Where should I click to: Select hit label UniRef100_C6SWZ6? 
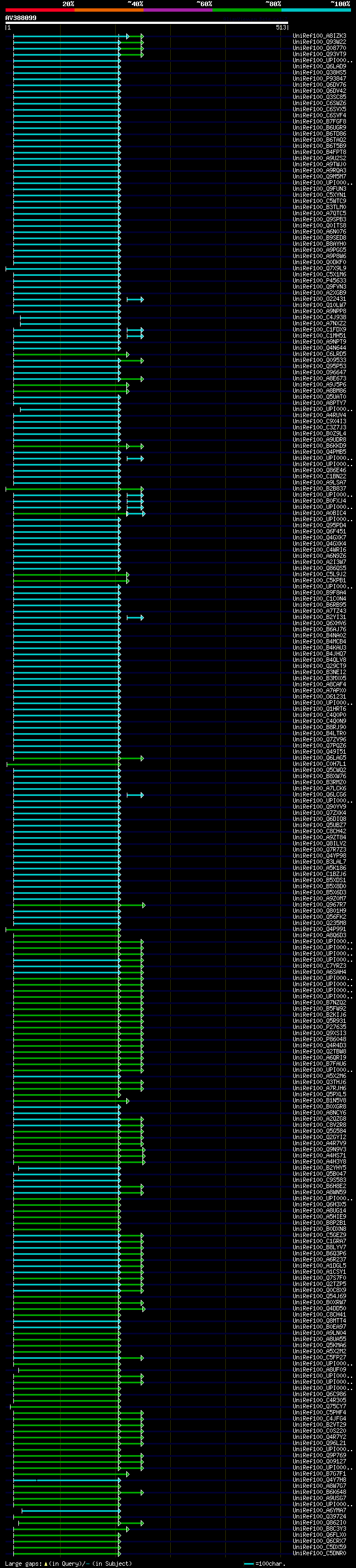[x=319, y=103]
